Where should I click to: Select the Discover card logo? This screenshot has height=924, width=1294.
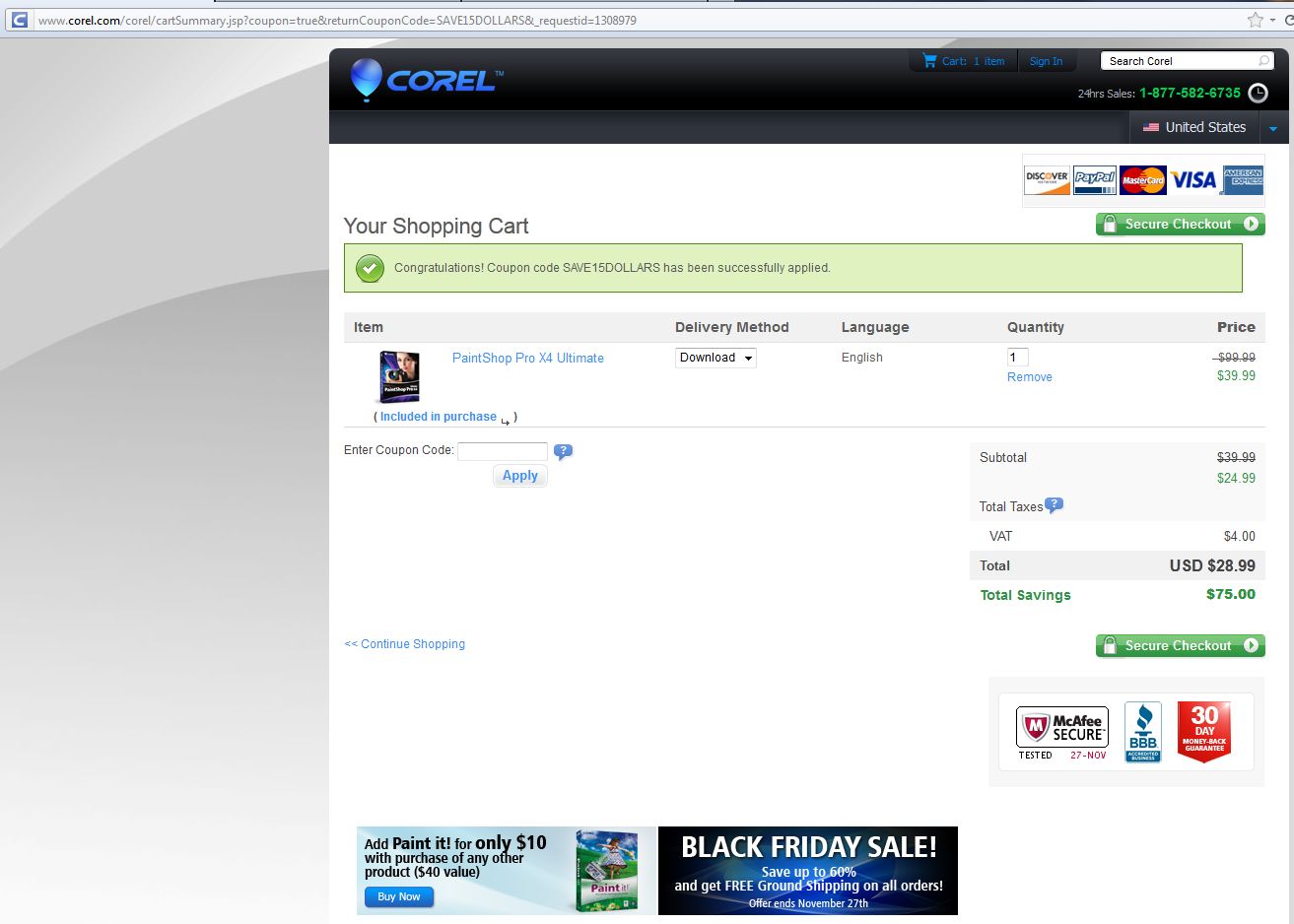pyautogui.click(x=1047, y=180)
